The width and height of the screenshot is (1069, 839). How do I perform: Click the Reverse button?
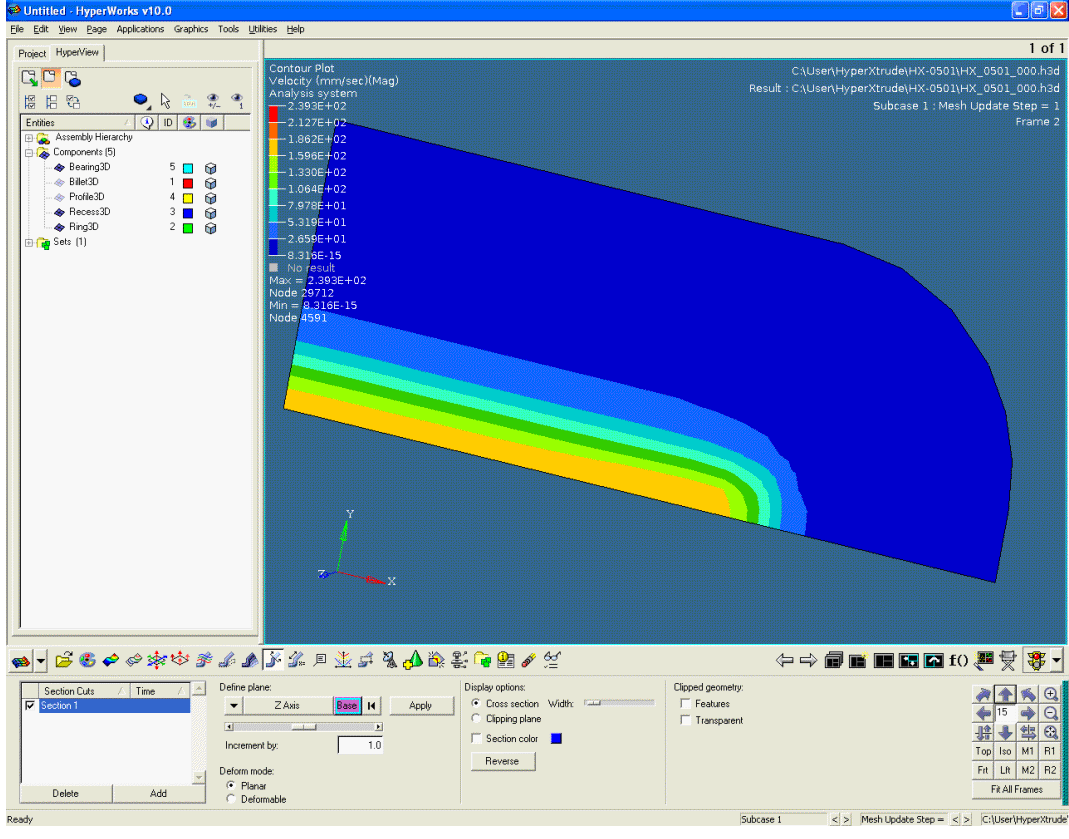pyautogui.click(x=502, y=761)
